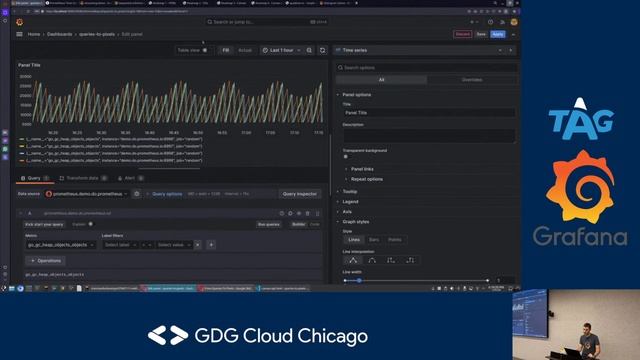Open data source settings gear icon

click(137, 194)
